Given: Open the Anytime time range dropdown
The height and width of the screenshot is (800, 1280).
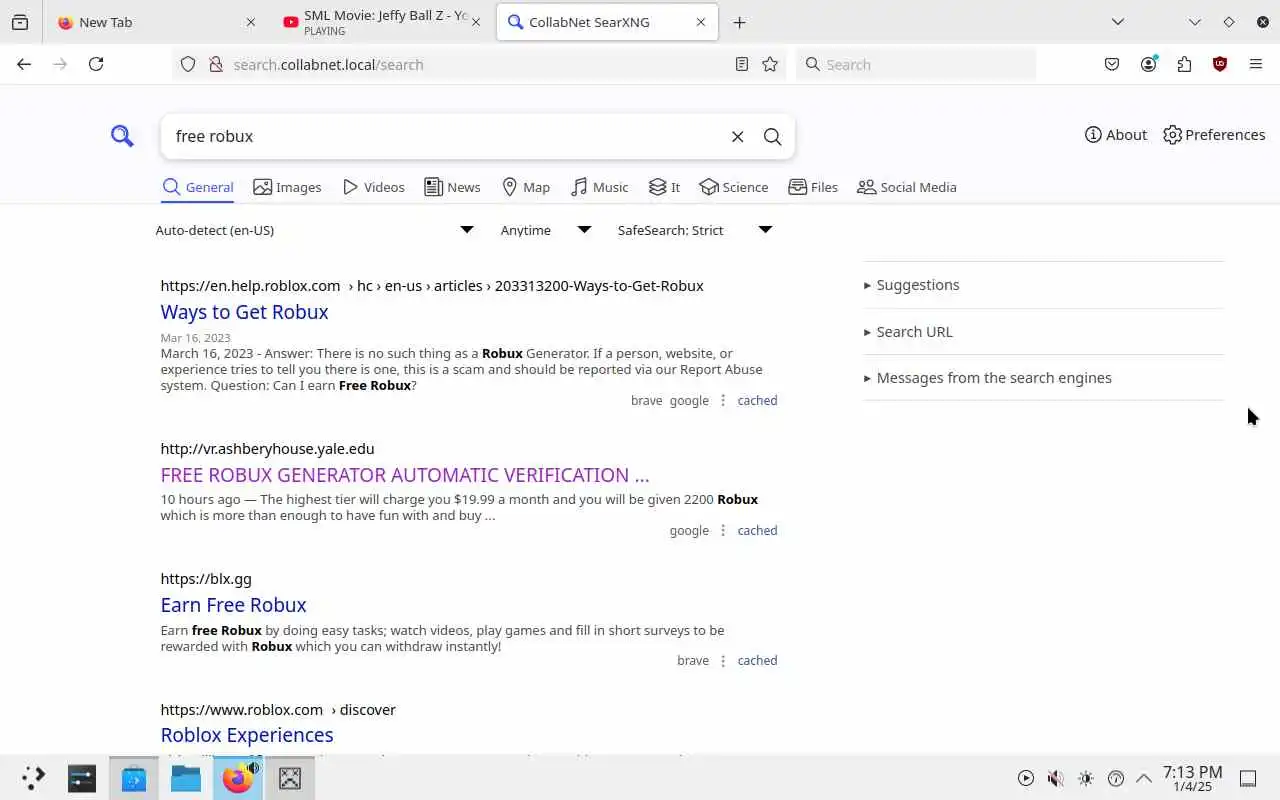Looking at the screenshot, I should pyautogui.click(x=545, y=230).
